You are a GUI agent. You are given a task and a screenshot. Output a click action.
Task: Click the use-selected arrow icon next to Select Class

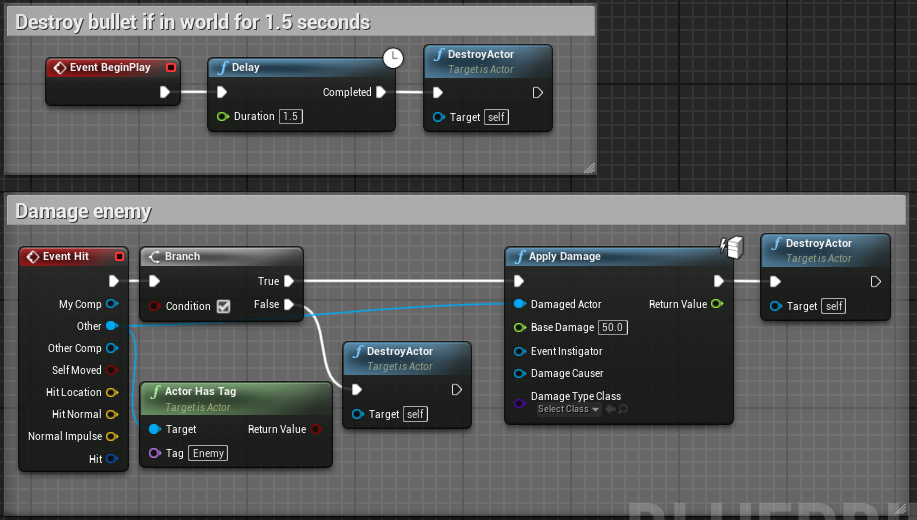pyautogui.click(x=609, y=409)
